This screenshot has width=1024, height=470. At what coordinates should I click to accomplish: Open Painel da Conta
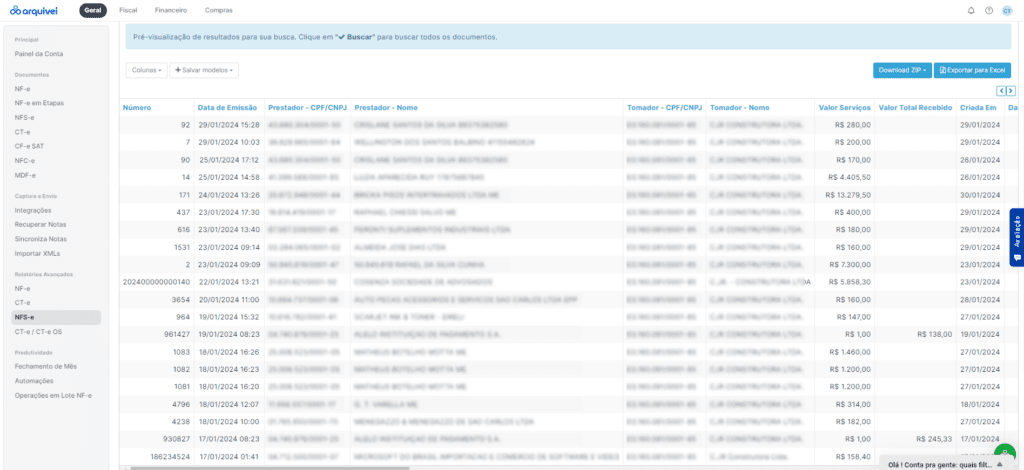click(39, 54)
